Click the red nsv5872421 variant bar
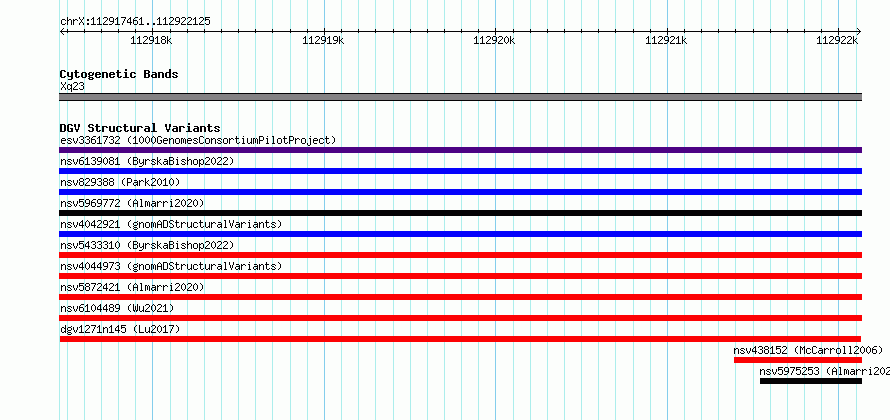The image size is (890, 420). point(460,297)
